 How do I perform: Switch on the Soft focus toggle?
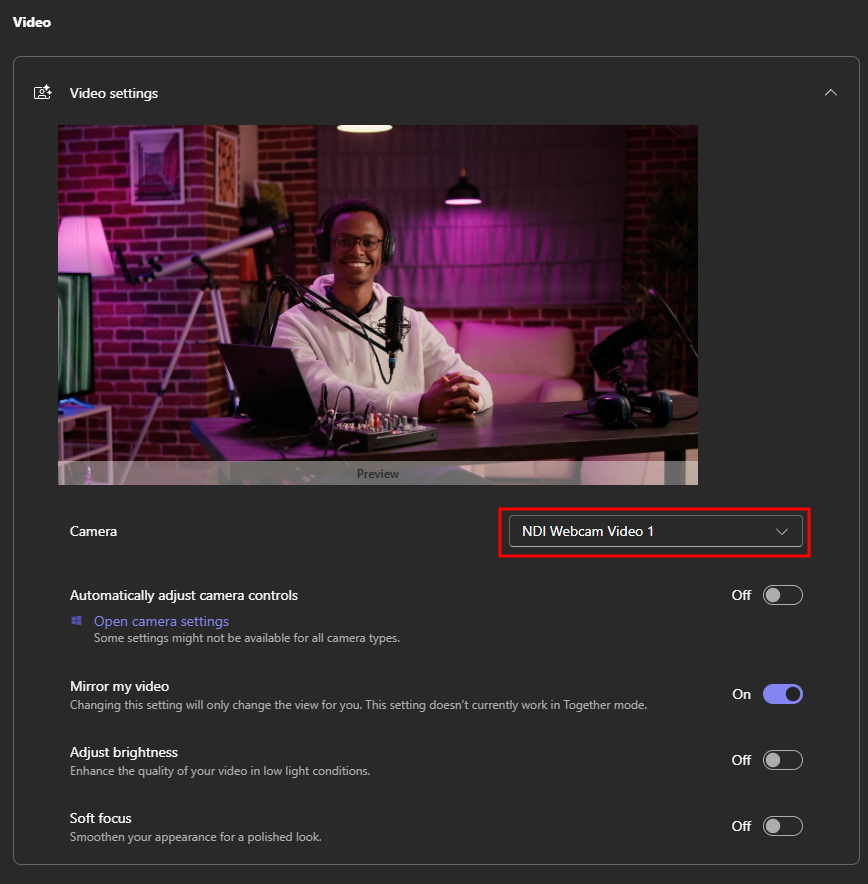point(782,826)
